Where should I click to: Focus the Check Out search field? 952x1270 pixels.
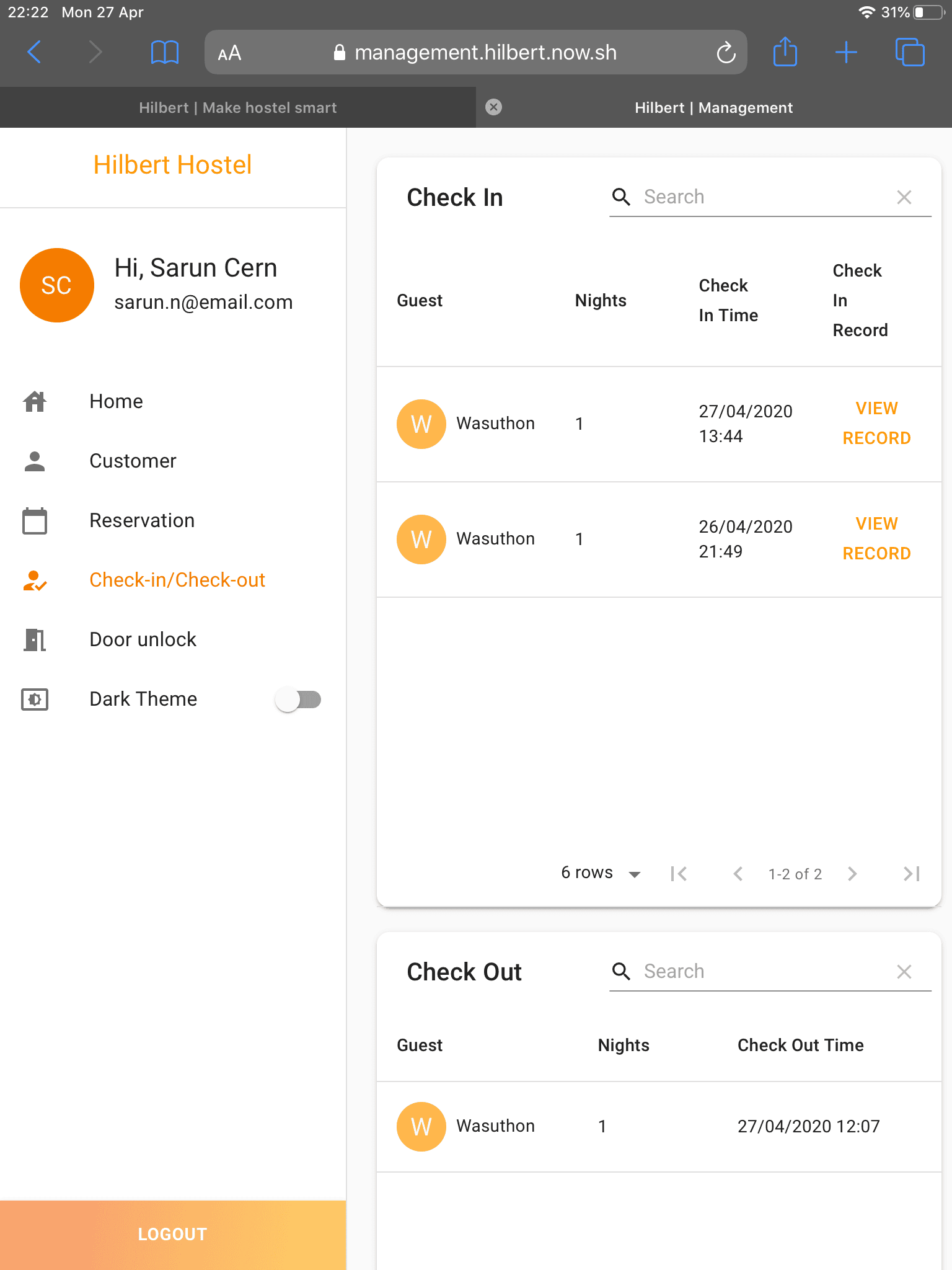[766, 971]
